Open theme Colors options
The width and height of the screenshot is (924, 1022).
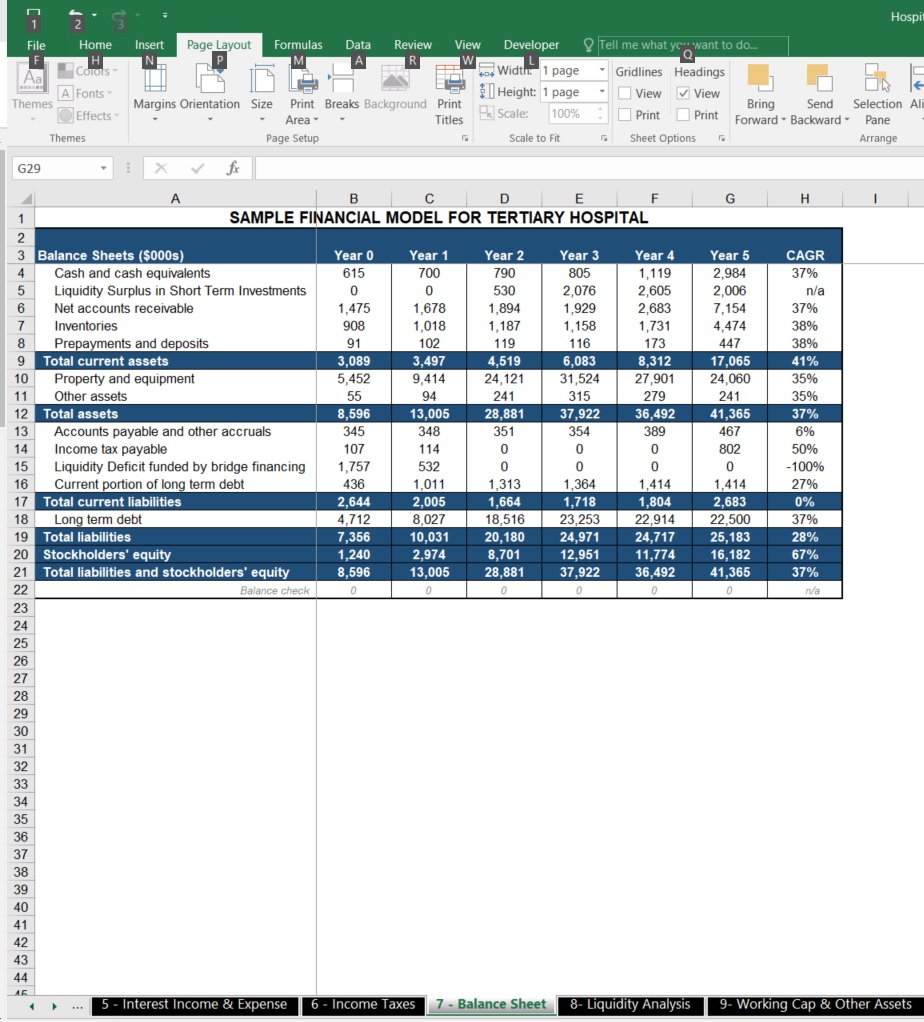[x=88, y=70]
